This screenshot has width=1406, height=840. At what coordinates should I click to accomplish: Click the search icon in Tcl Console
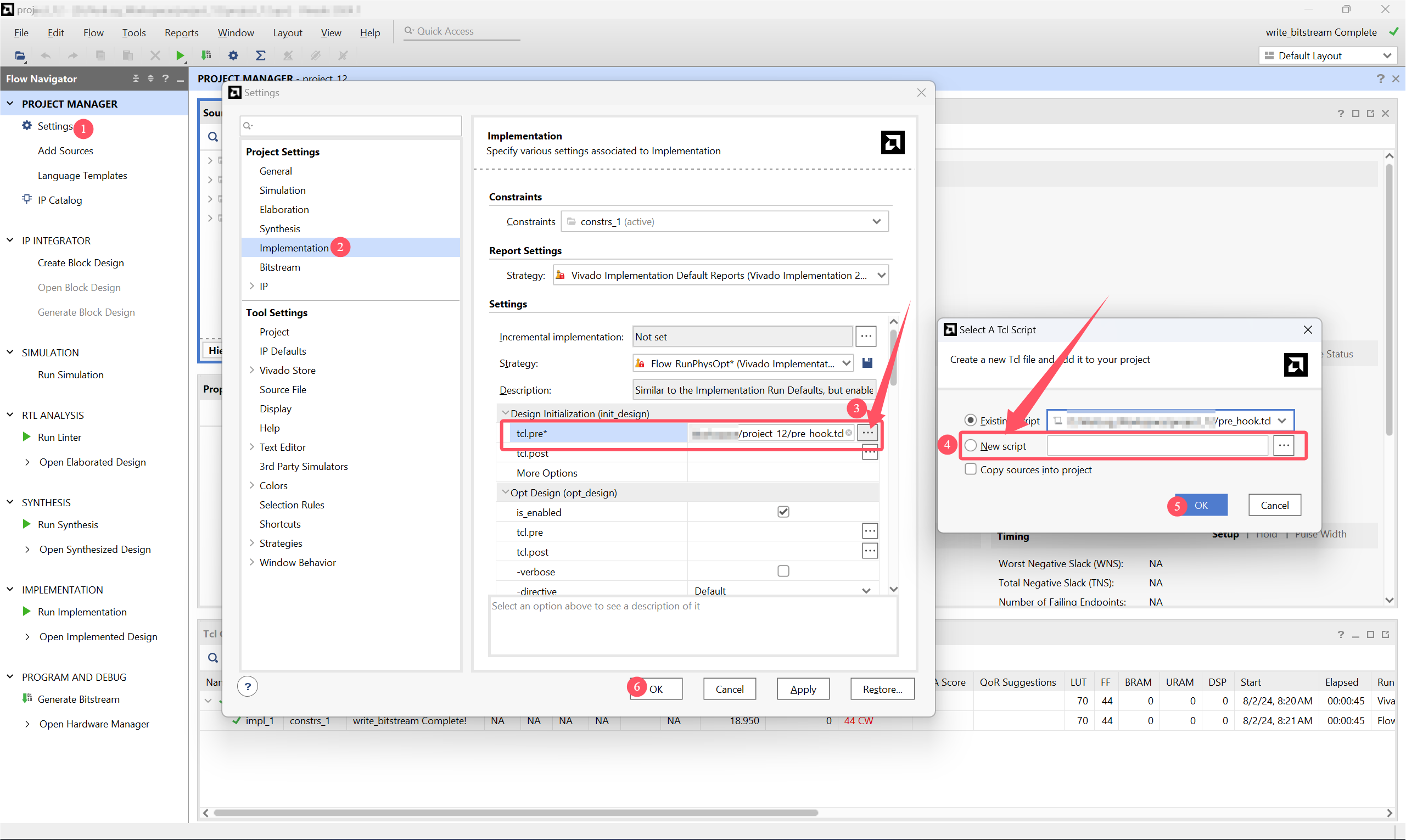(x=212, y=657)
